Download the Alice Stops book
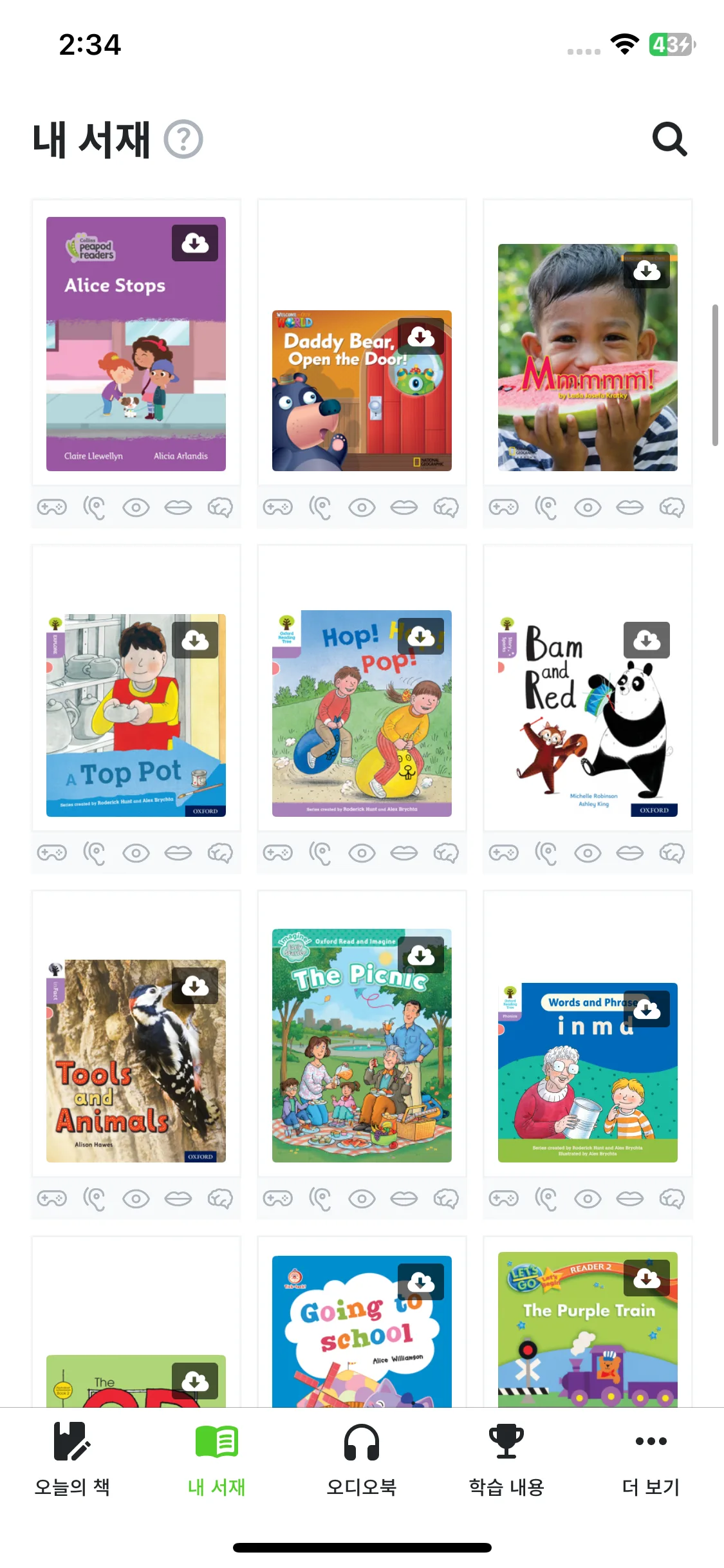 [195, 243]
